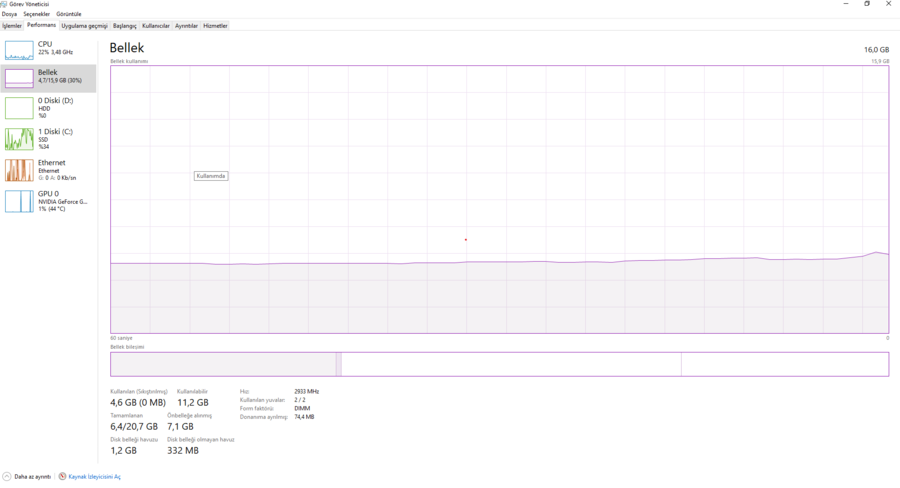Click the 2 / 2 slots used value
Screen dimensions: 900x488
[300, 400]
